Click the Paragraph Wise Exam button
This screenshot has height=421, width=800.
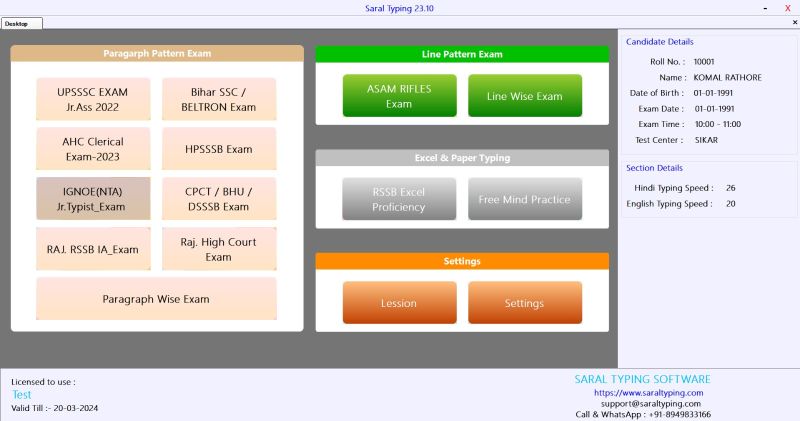156,299
